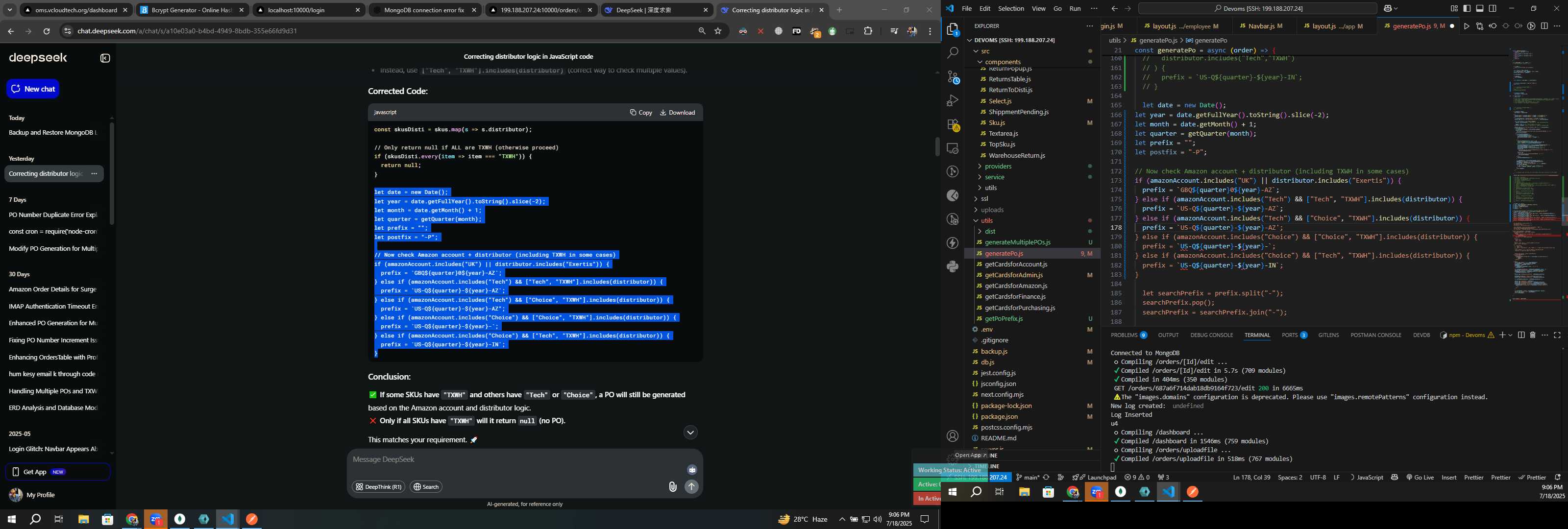This screenshot has height=529, width=1568.
Task: Click DeepSeek chat history scrollbar
Action: pyautogui.click(x=112, y=173)
